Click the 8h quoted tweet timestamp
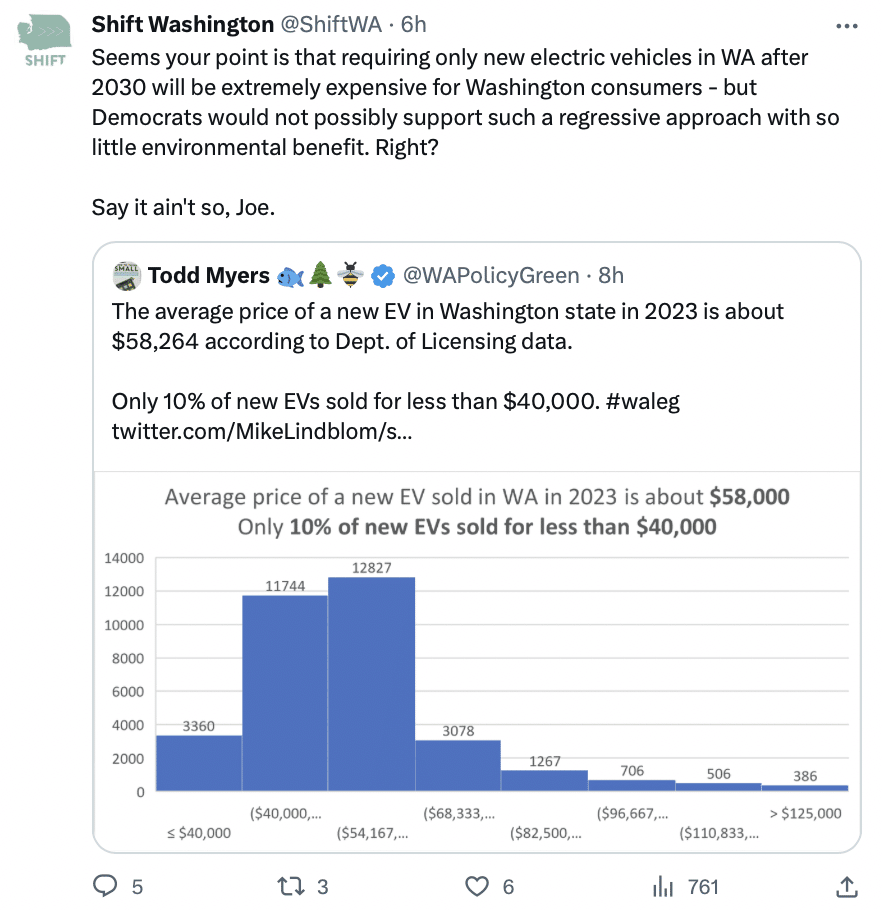Image resolution: width=882 pixels, height=910 pixels. point(611,275)
